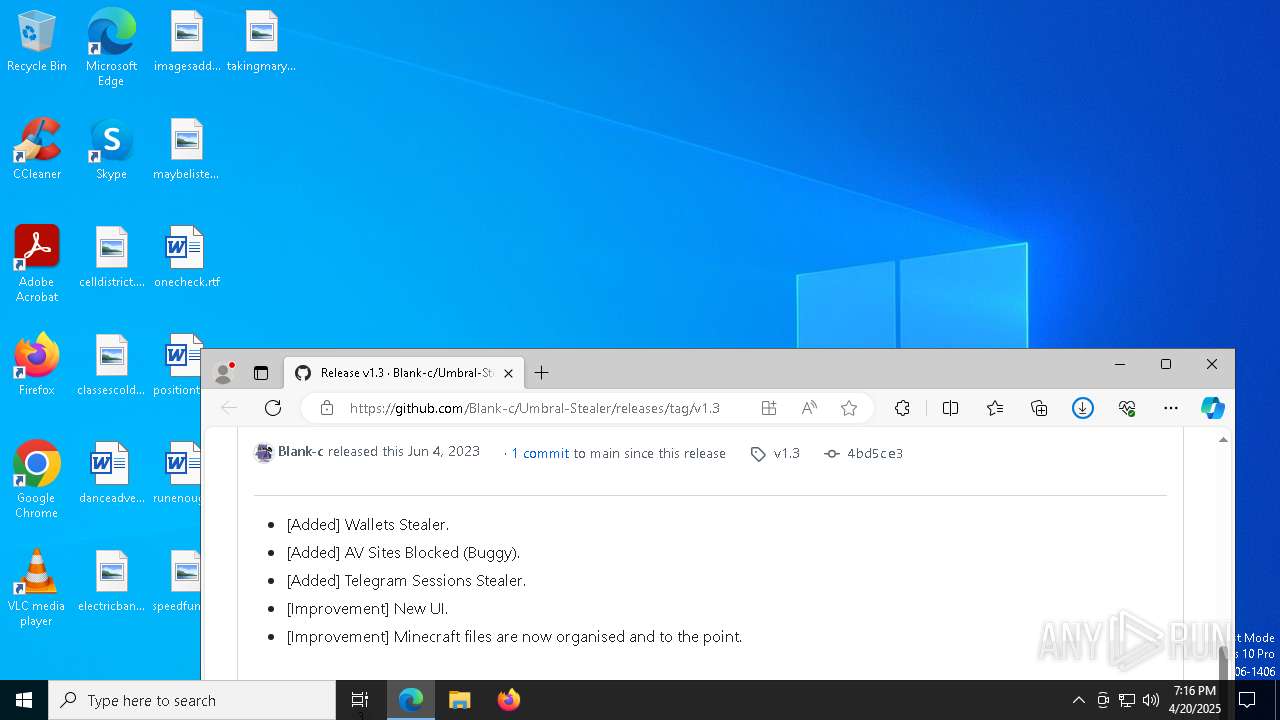Open the Favorites list icon
This screenshot has height=720, width=1280.
995,408
